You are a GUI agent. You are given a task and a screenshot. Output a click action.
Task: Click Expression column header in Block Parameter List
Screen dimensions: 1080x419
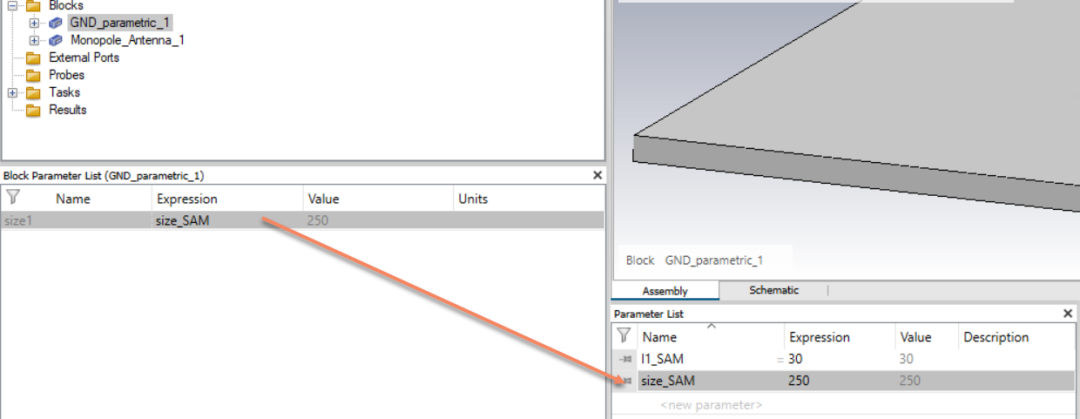pyautogui.click(x=186, y=198)
